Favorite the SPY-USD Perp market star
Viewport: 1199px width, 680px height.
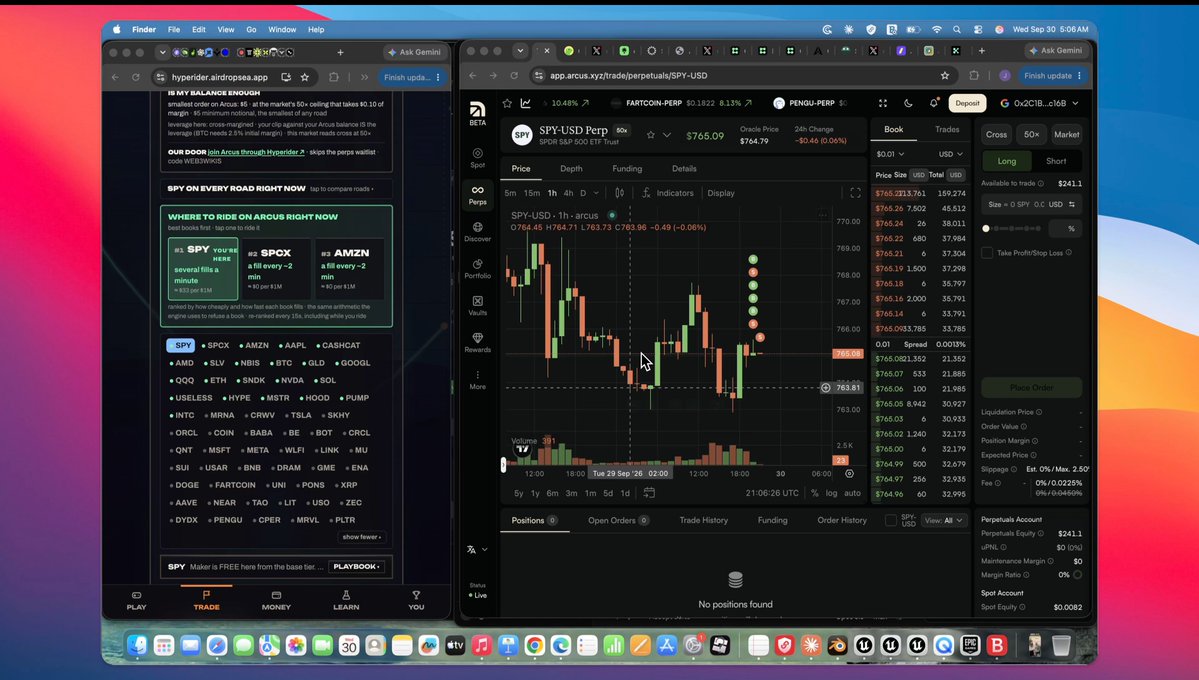click(x=651, y=135)
